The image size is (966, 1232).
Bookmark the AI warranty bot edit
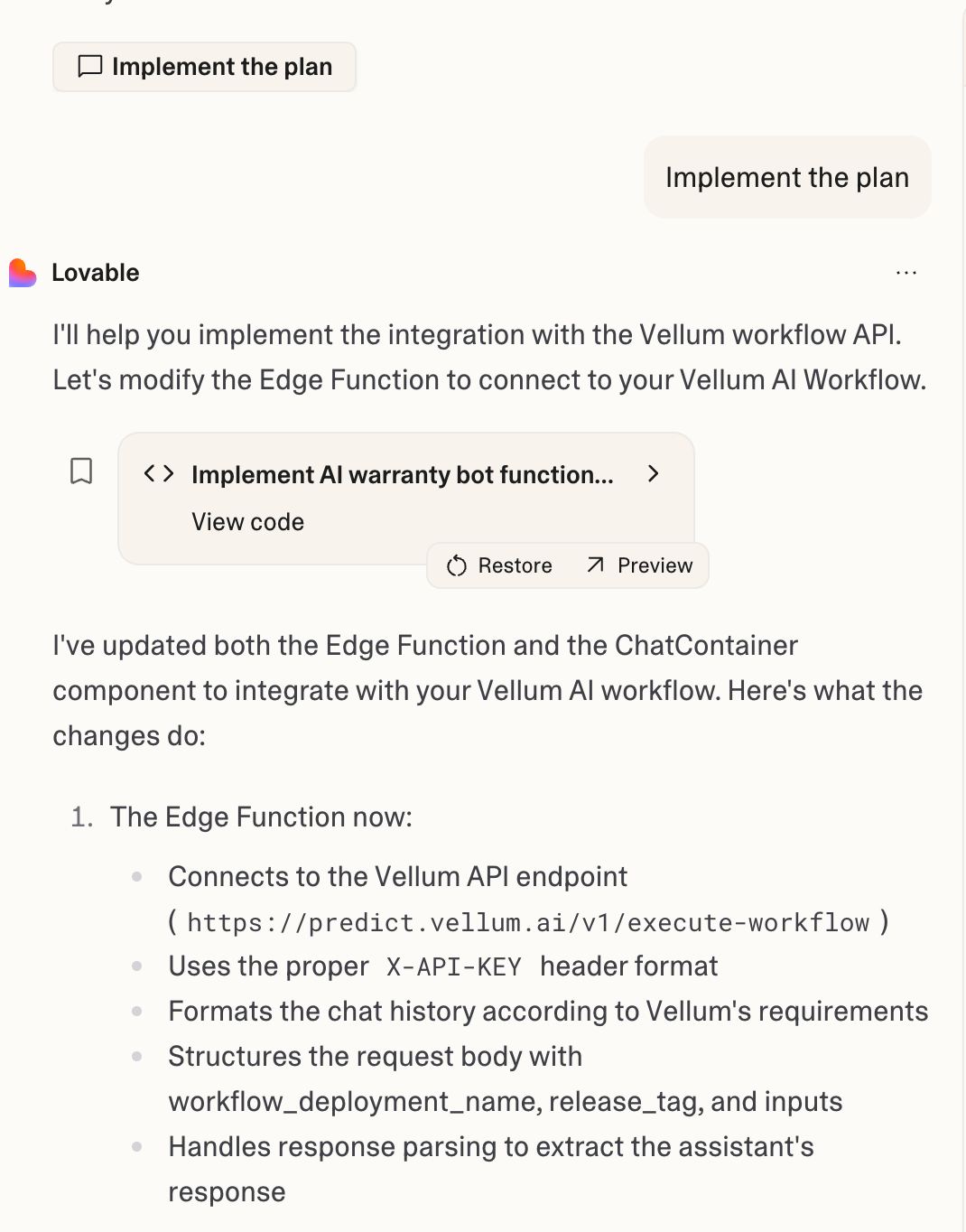[81, 471]
